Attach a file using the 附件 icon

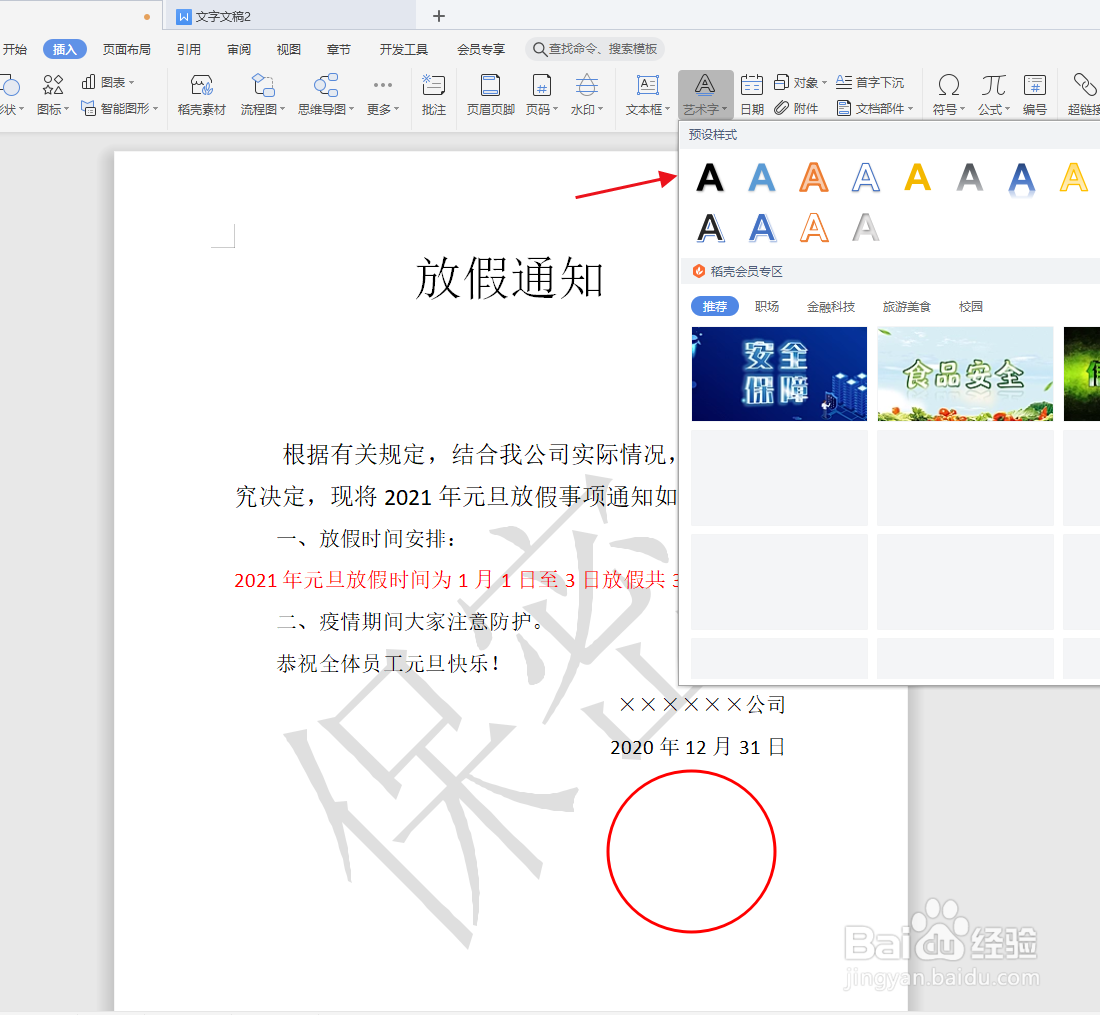(799, 107)
